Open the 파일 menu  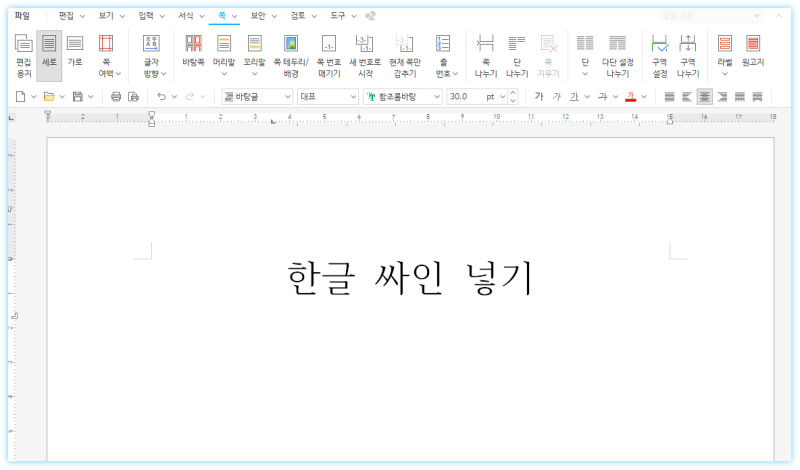pos(22,16)
